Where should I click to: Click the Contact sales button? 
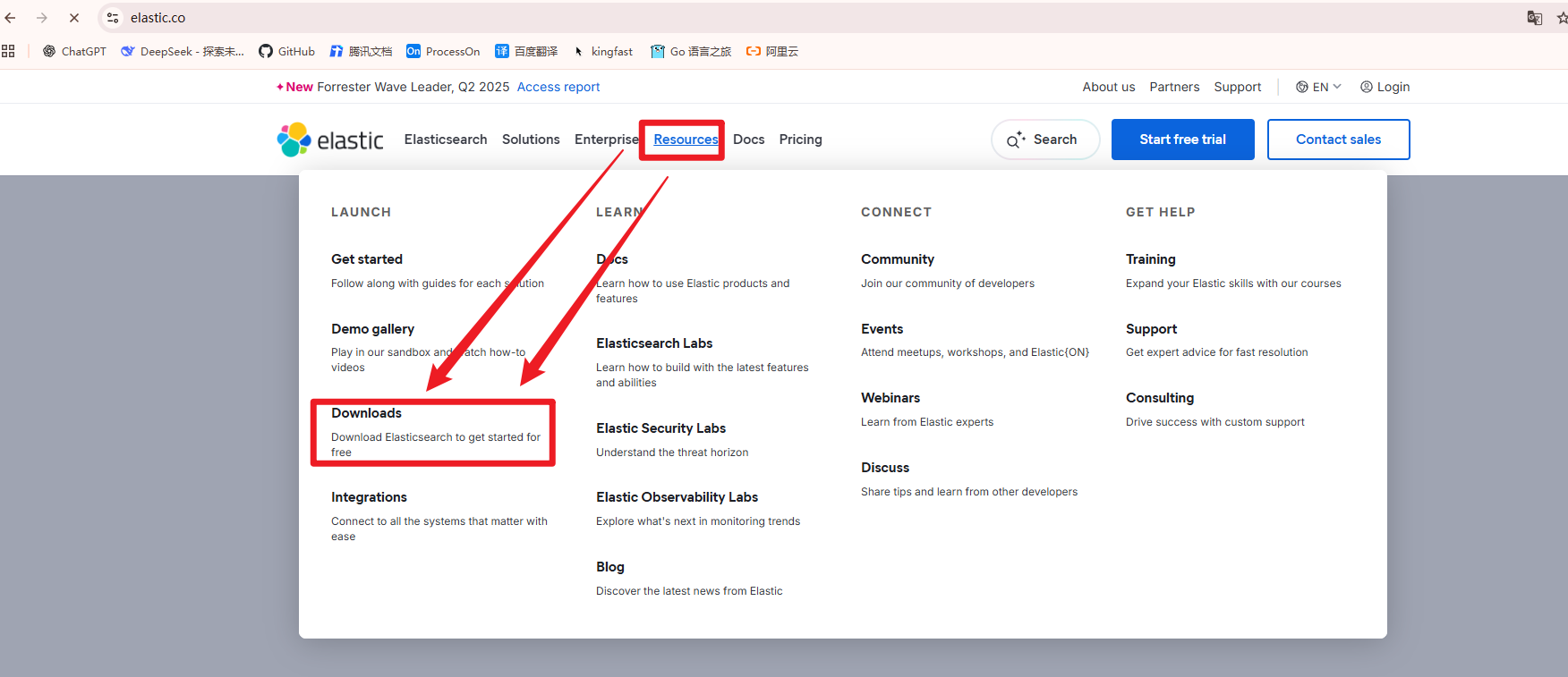(1339, 140)
